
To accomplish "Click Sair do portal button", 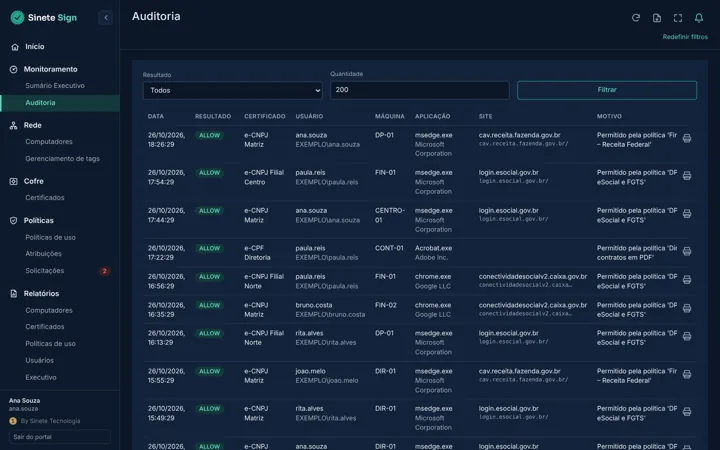I will point(60,437).
